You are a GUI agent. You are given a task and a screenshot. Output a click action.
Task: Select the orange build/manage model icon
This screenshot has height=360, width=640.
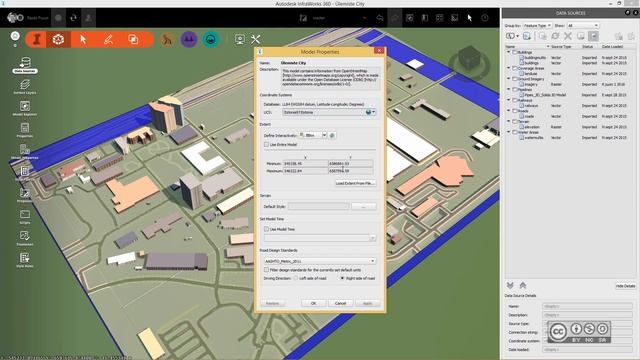click(37, 40)
